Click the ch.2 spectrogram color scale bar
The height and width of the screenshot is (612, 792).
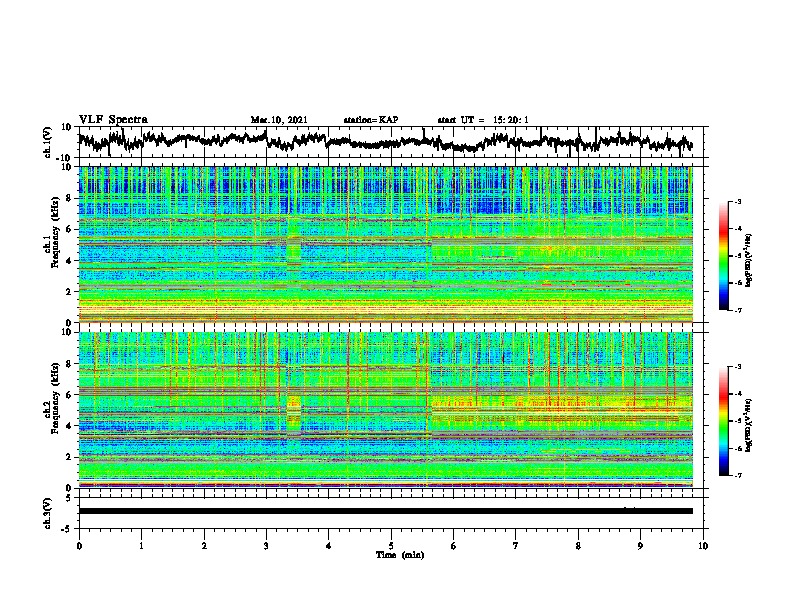tap(723, 421)
